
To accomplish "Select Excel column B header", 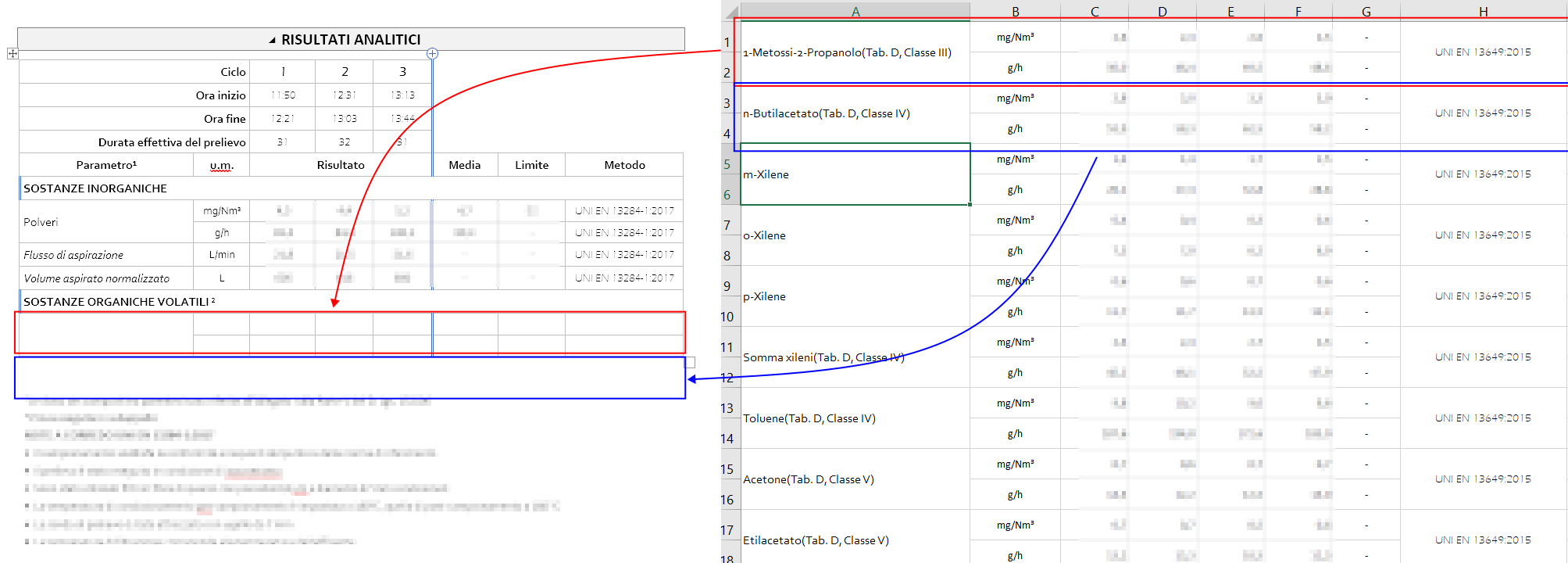I will click(1016, 12).
